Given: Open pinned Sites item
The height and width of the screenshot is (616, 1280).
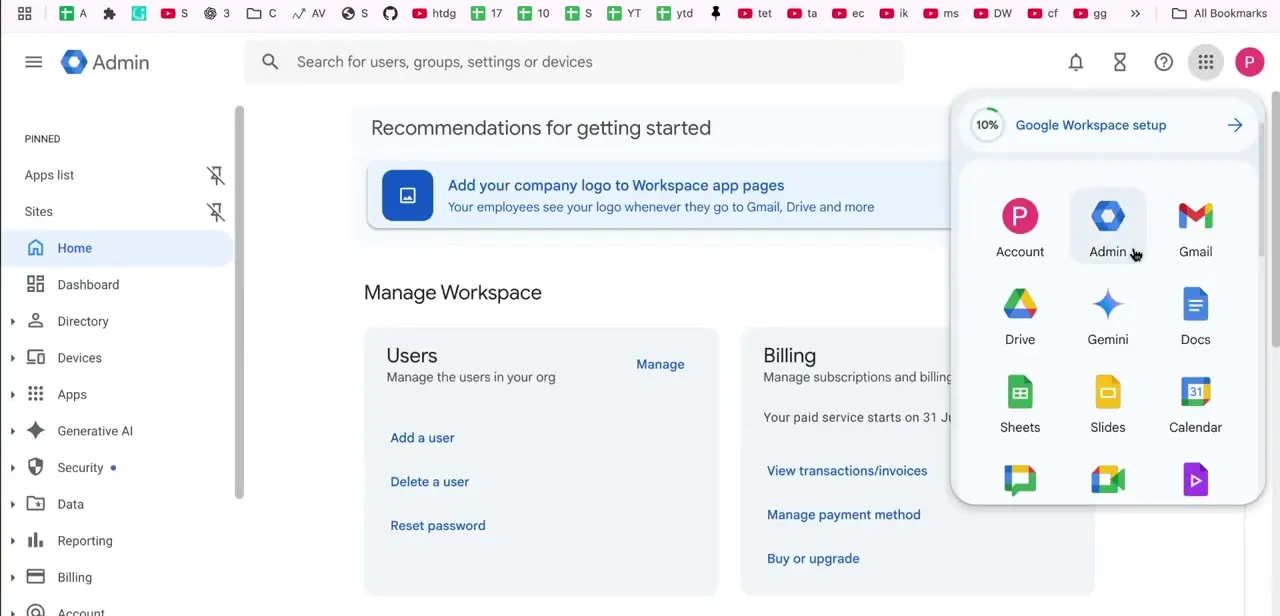Looking at the screenshot, I should tap(39, 212).
